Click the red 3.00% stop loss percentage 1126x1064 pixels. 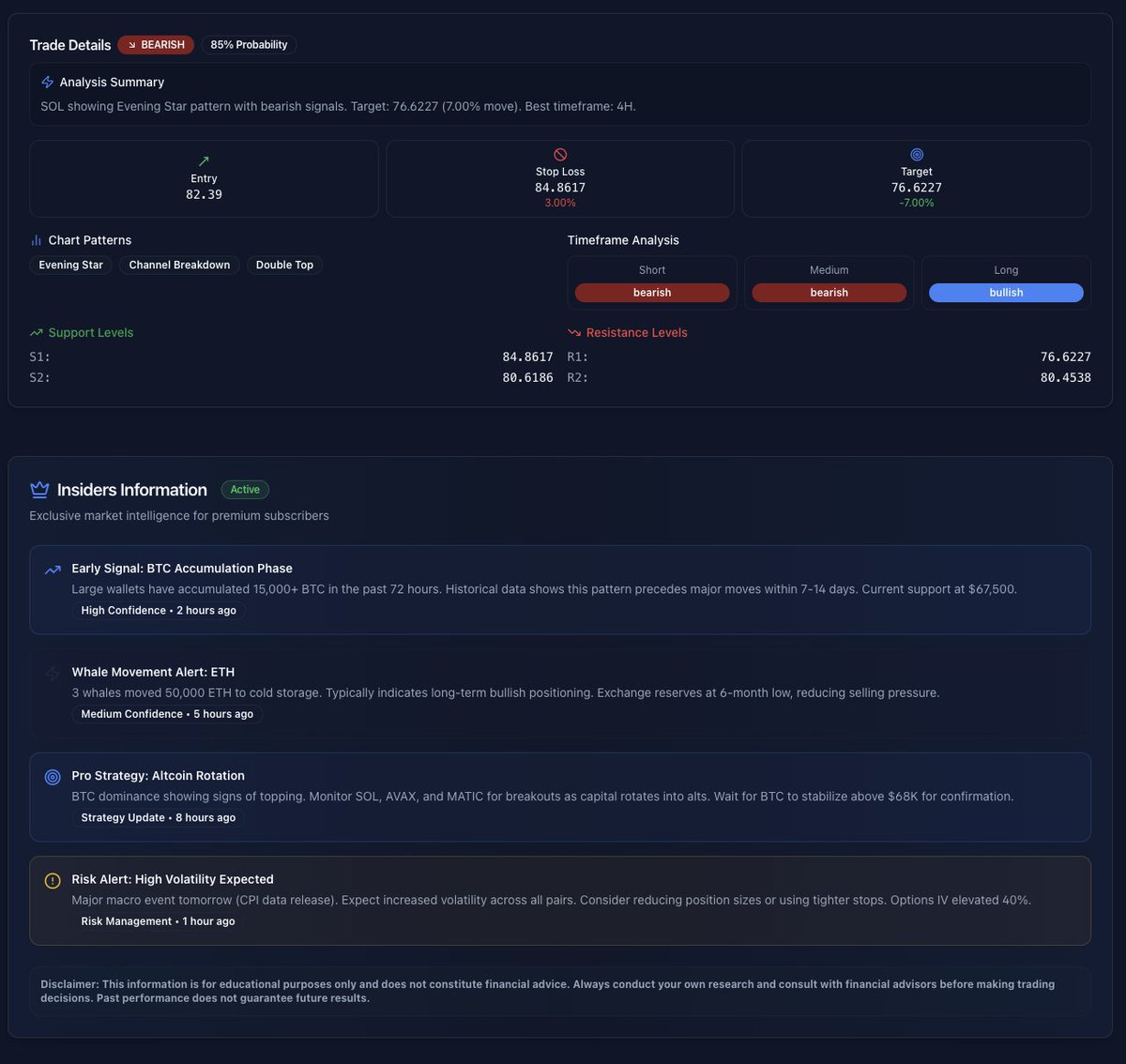point(560,203)
